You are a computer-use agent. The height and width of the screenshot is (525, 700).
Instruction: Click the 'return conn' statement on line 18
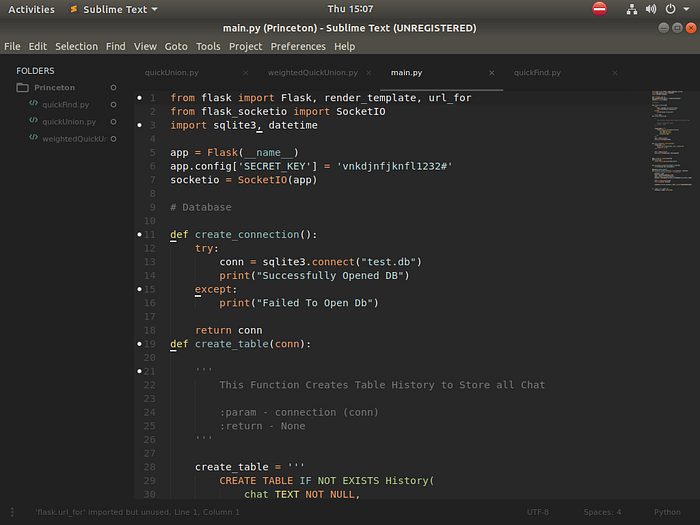point(229,330)
